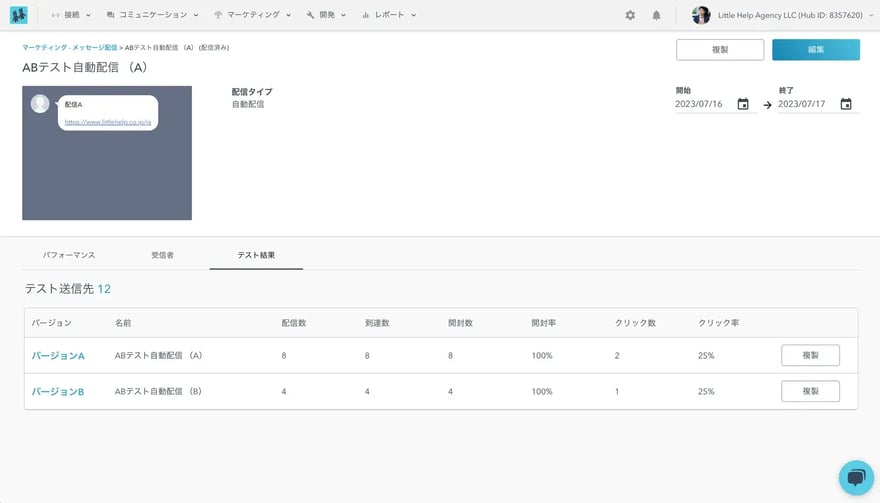Open calendar picker for end date
The height and width of the screenshot is (503, 880).
(x=846, y=104)
